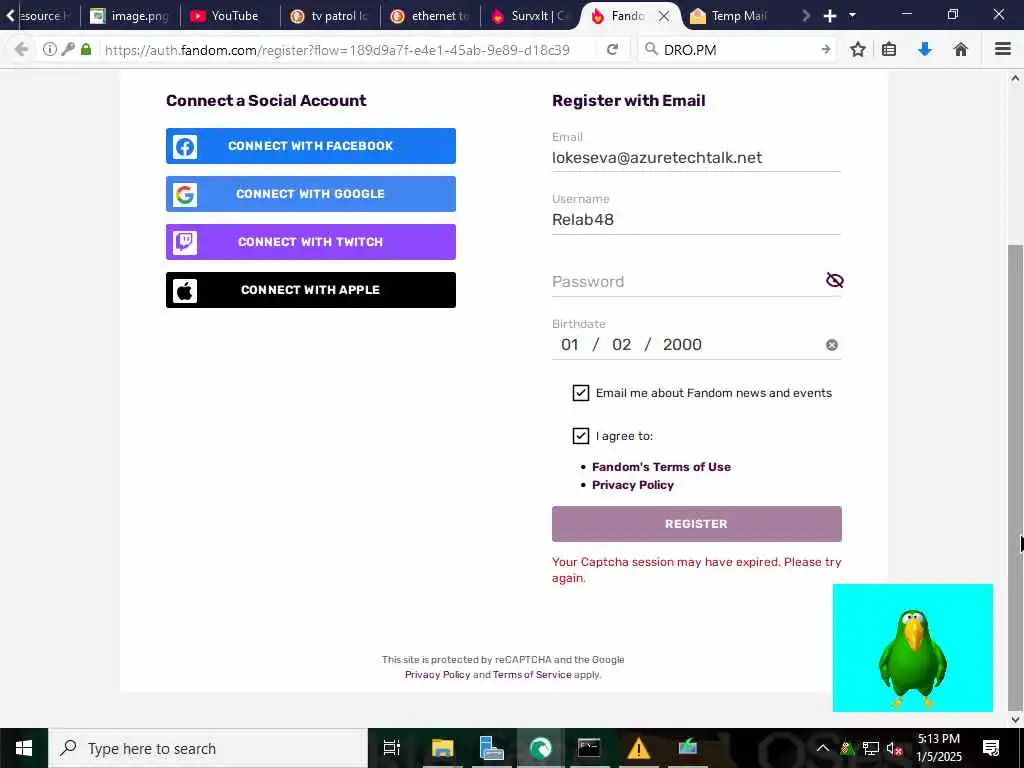
Task: Switch to the ethernet tab
Action: pos(430,16)
